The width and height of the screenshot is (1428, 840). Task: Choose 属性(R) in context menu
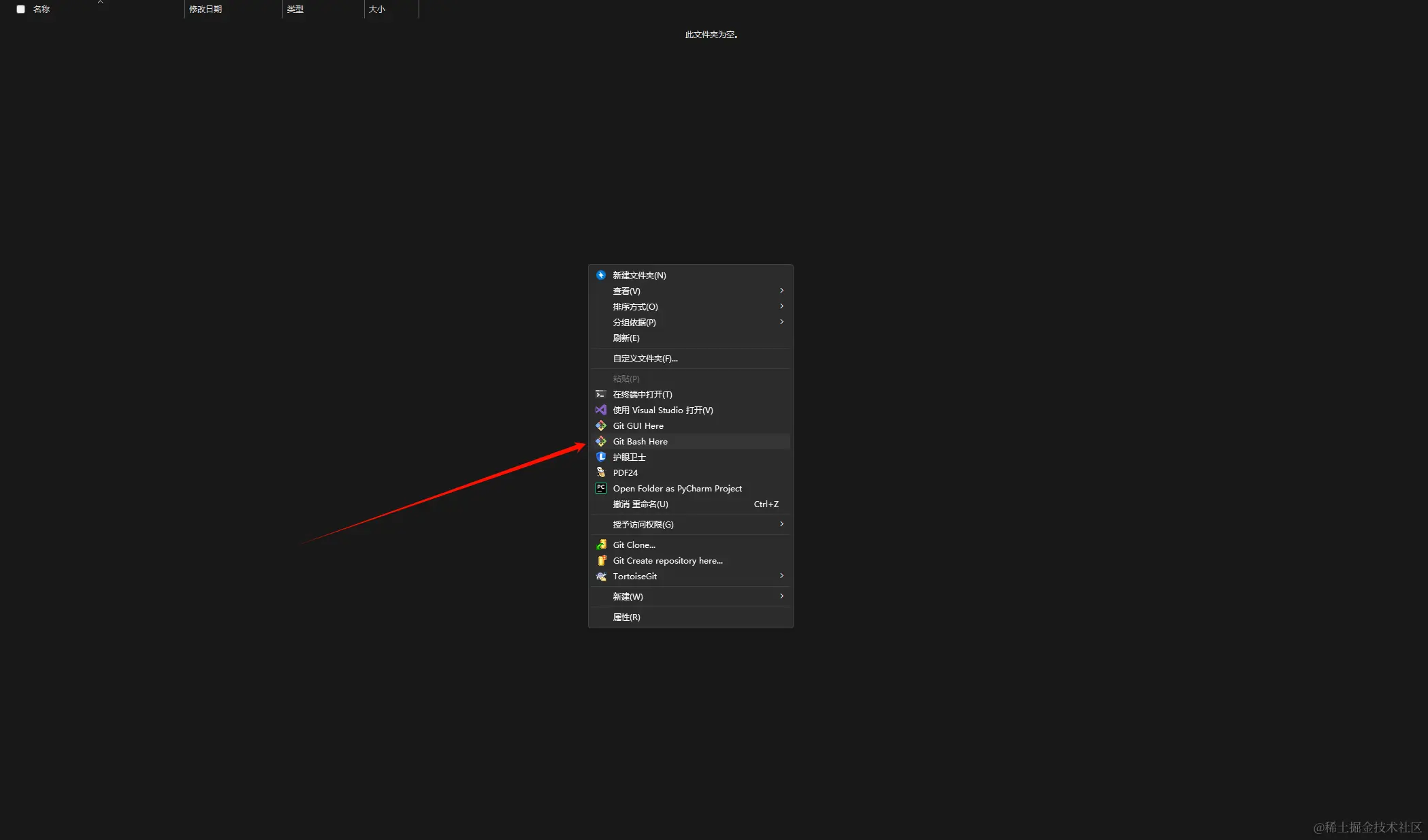point(626,617)
